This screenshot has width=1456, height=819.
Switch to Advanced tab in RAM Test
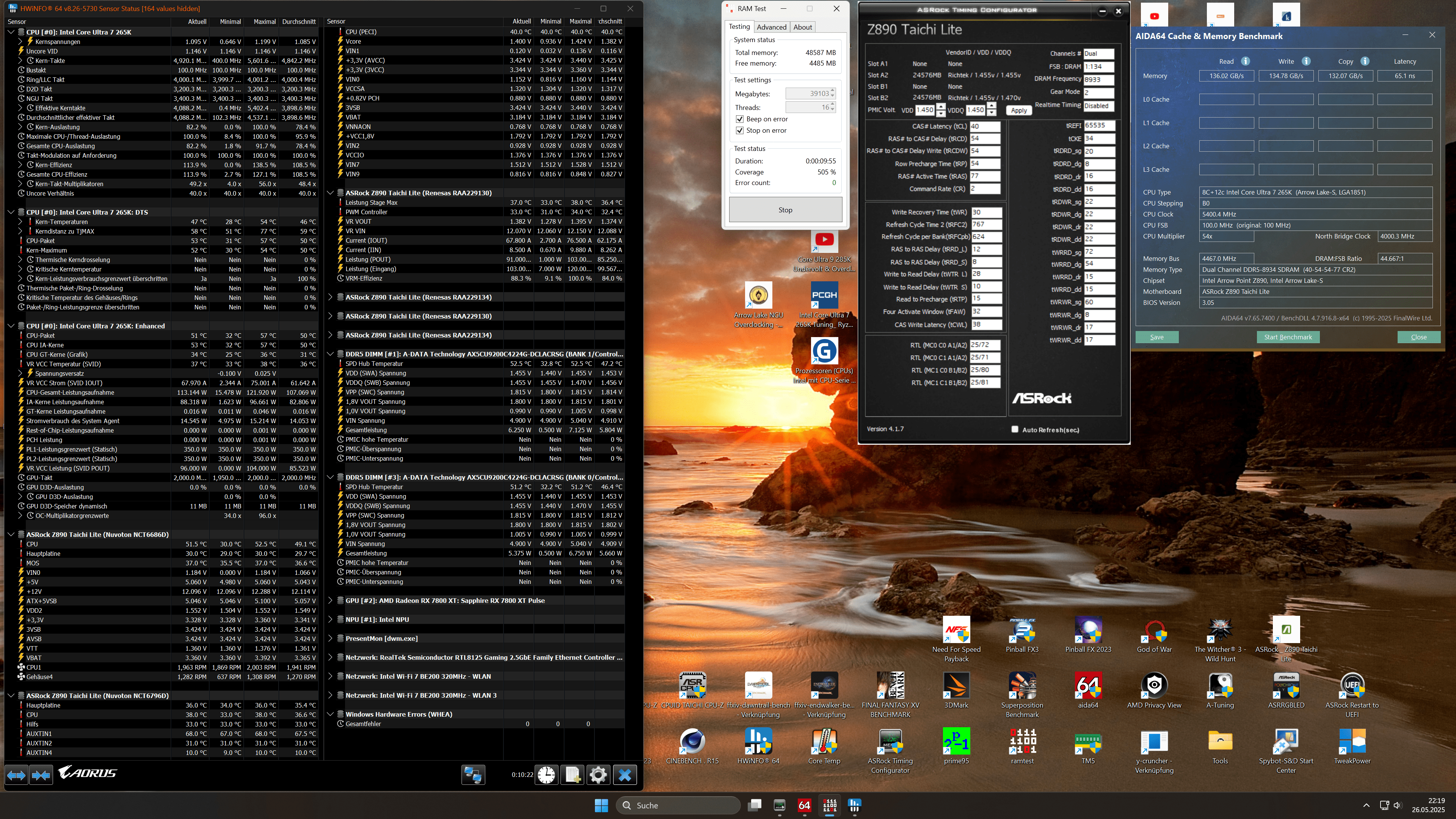click(x=771, y=27)
